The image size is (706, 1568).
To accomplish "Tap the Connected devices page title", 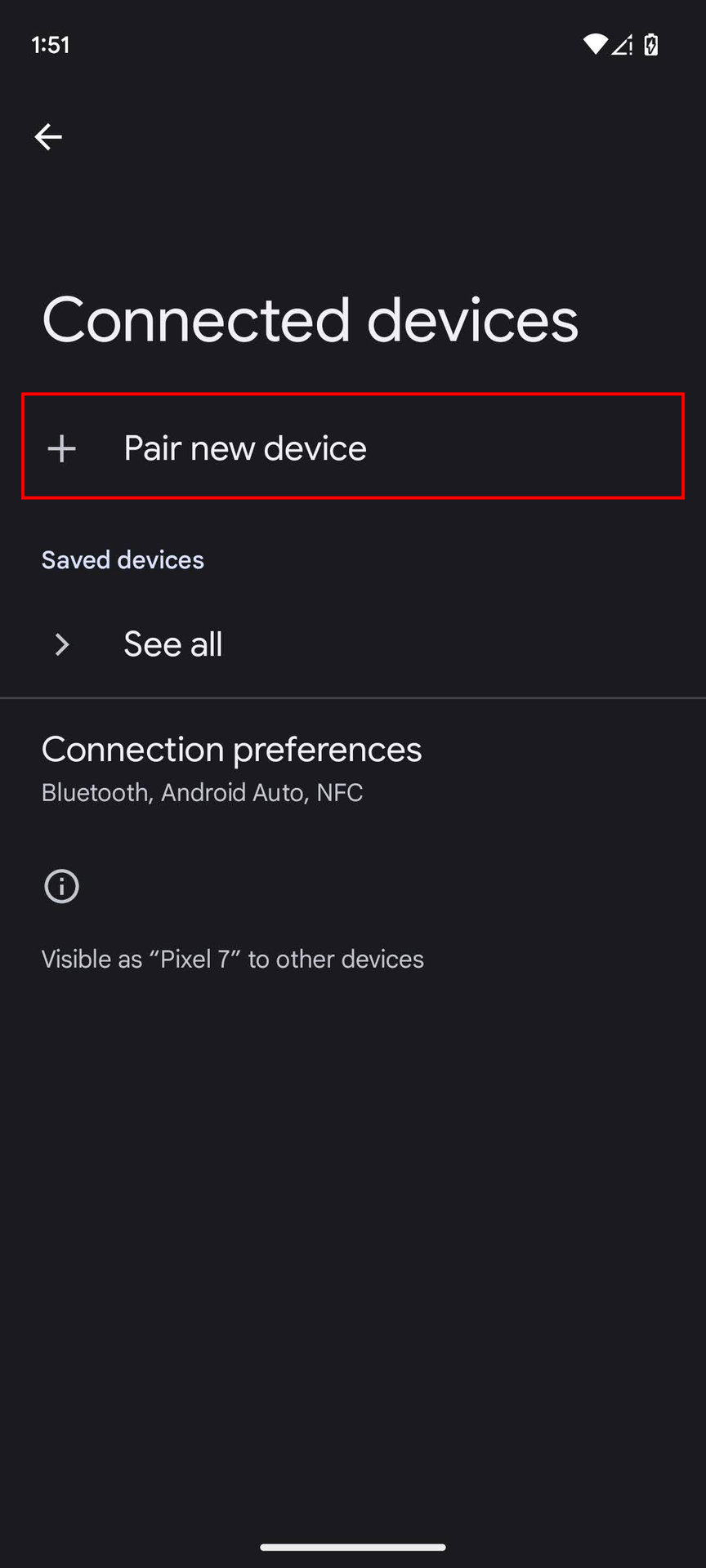I will (311, 320).
